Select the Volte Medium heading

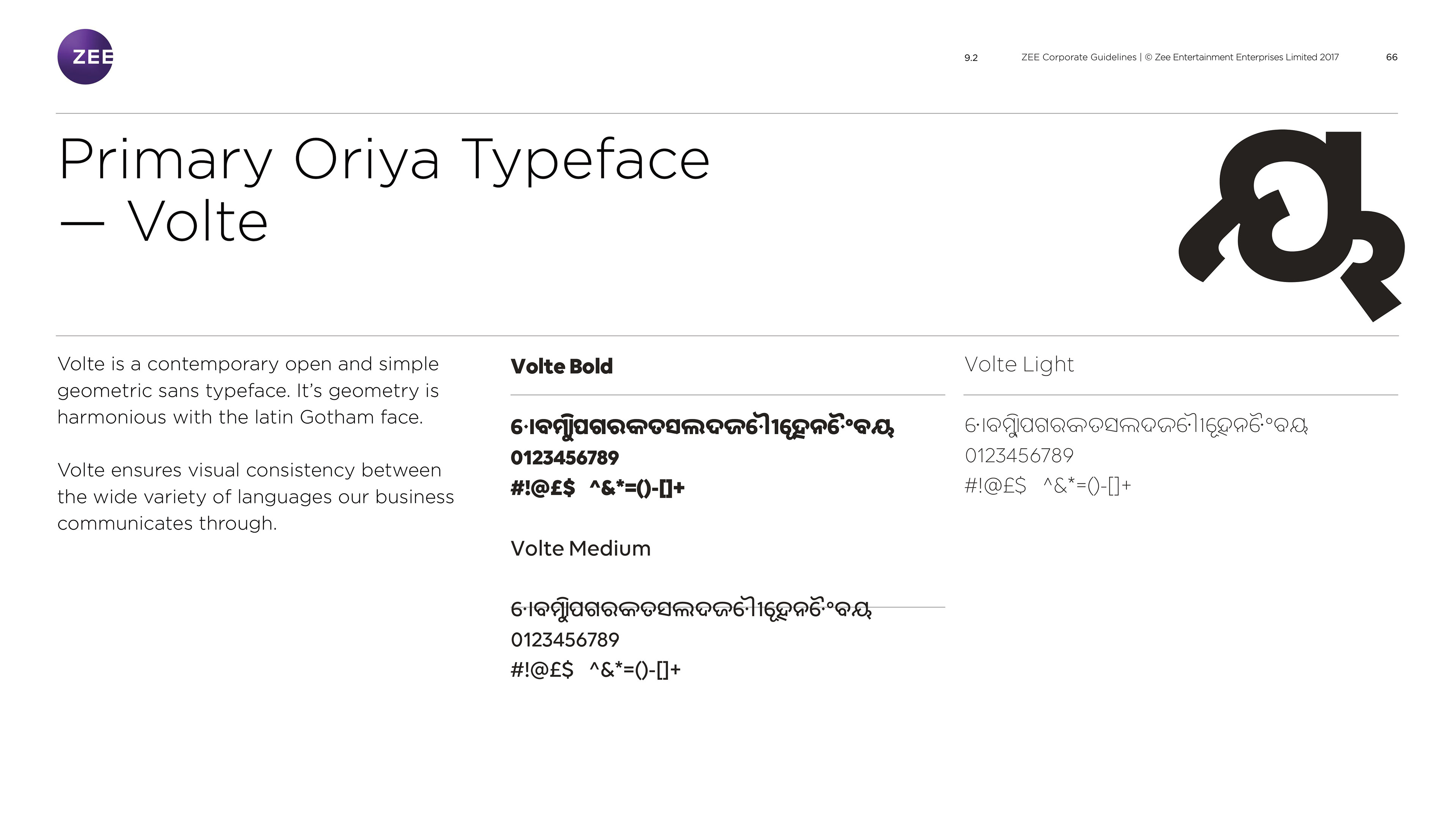(581, 549)
